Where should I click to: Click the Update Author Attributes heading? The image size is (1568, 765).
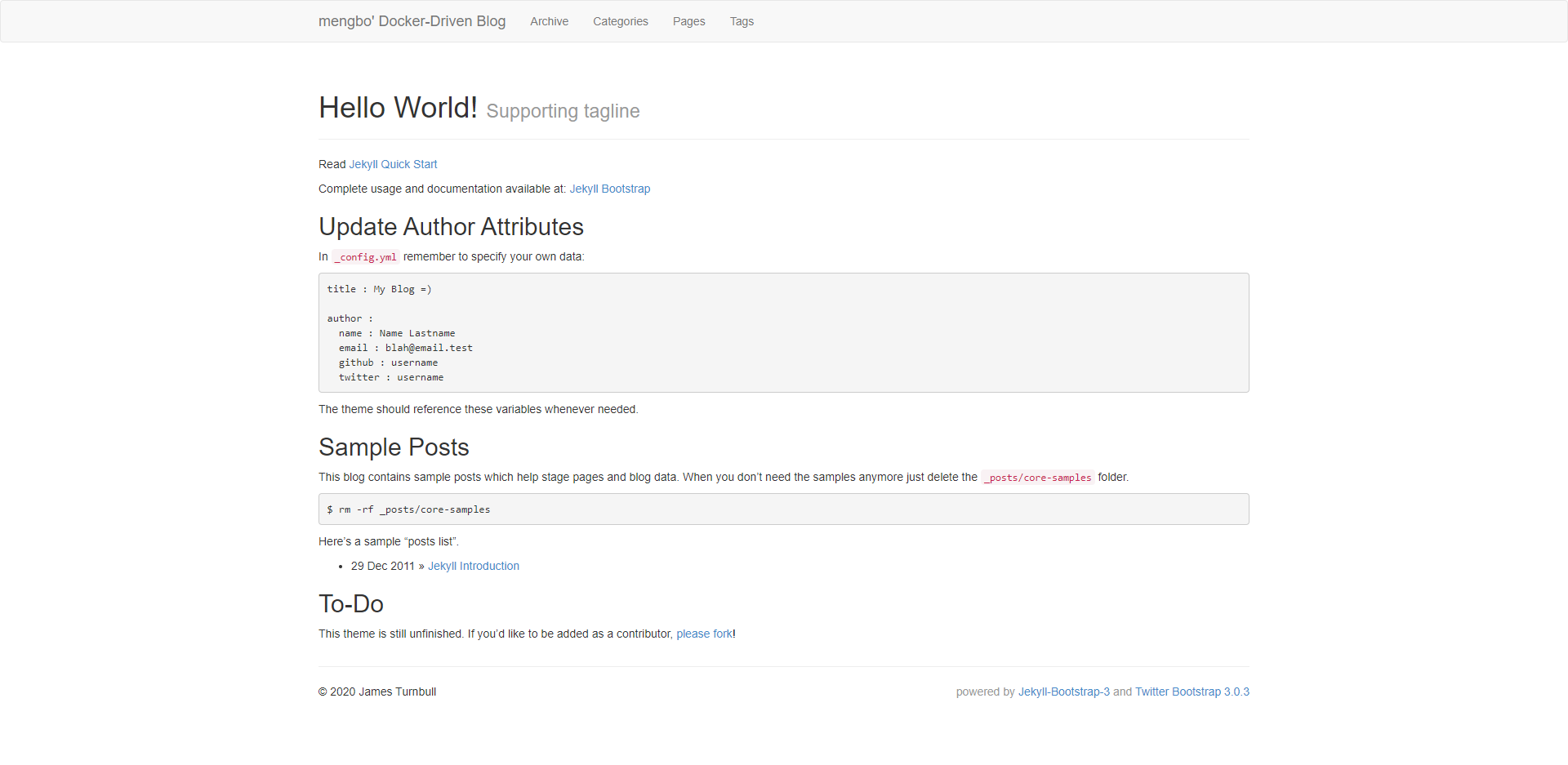451,226
